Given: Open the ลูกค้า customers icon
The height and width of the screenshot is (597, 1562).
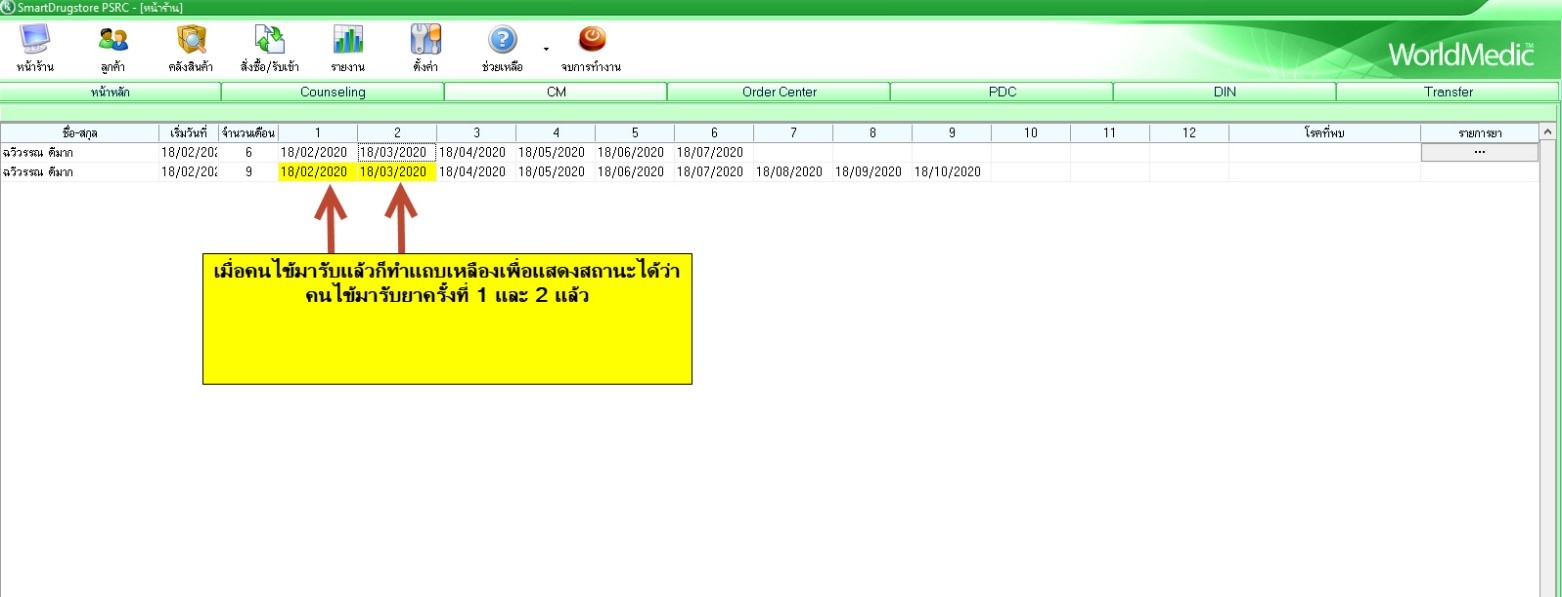Looking at the screenshot, I should (112, 41).
